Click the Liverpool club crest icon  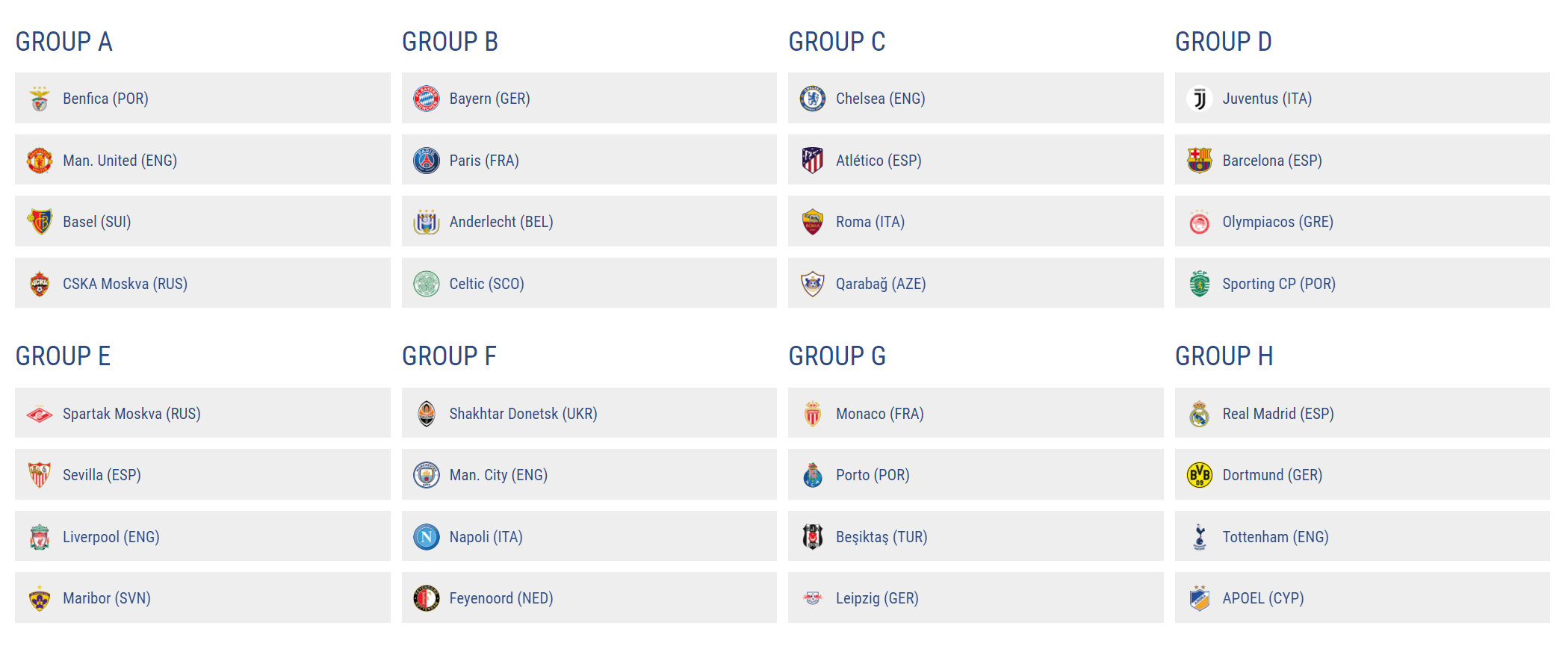point(40,537)
